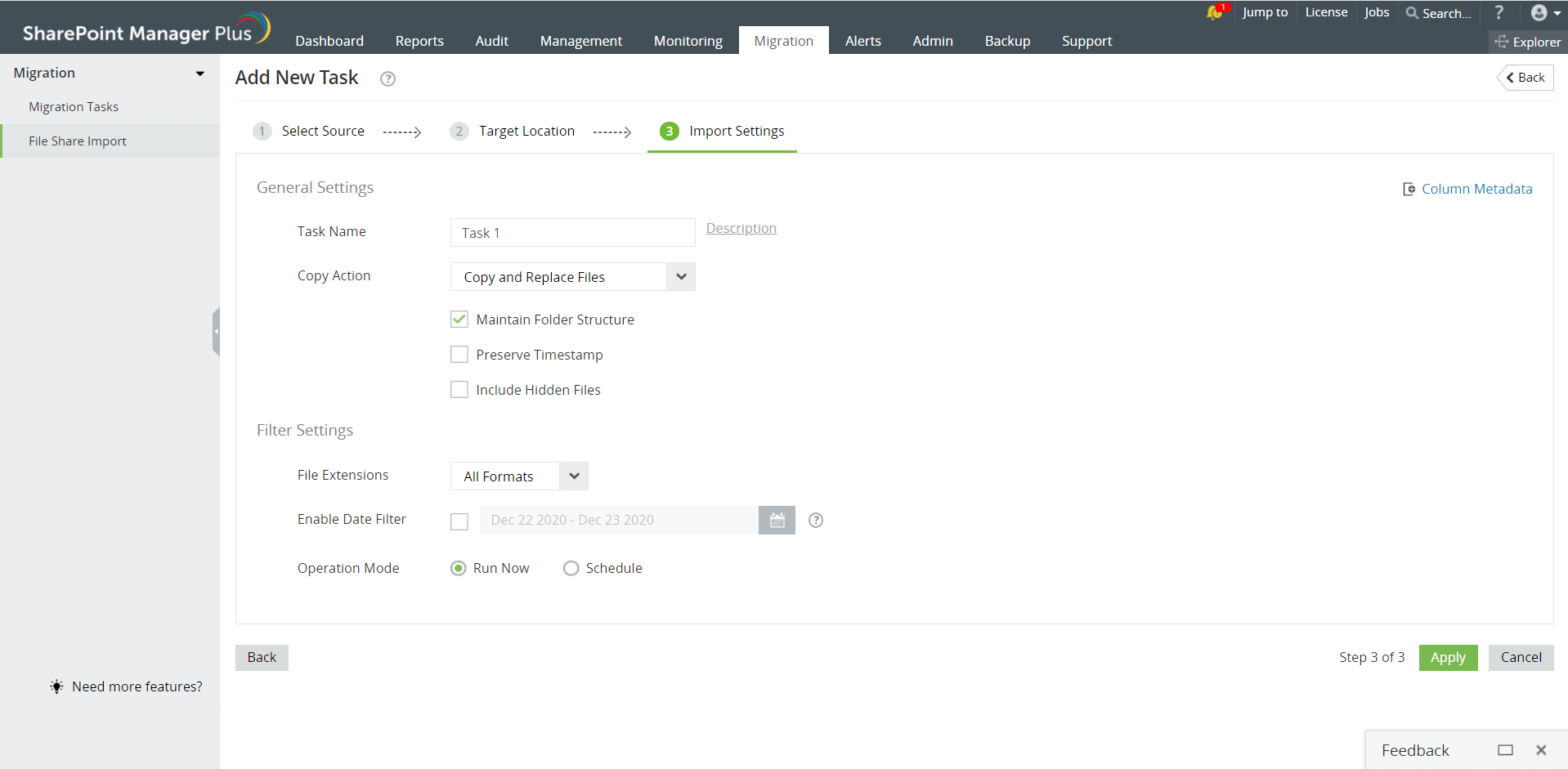The width and height of the screenshot is (1568, 769).
Task: Open the user account menu icon
Action: (x=1545, y=12)
